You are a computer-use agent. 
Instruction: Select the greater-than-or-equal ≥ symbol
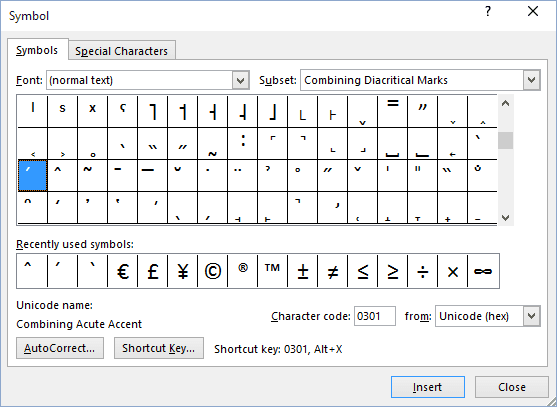click(x=393, y=271)
